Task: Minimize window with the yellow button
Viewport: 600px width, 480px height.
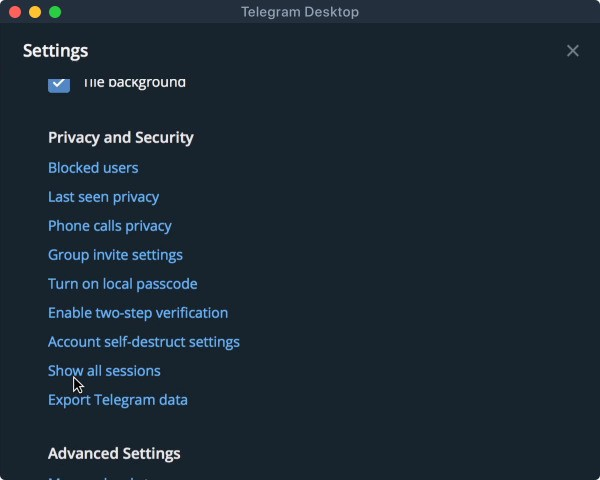Action: click(x=35, y=12)
